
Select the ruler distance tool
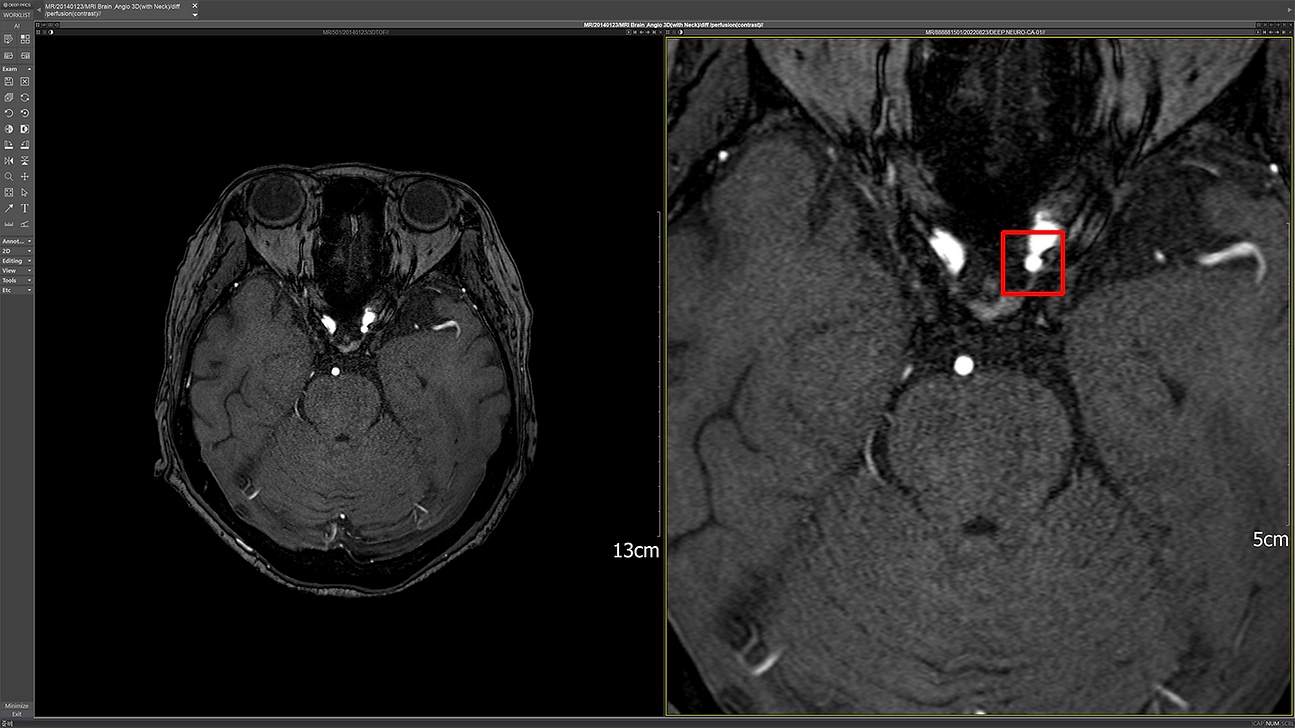click(x=8, y=224)
